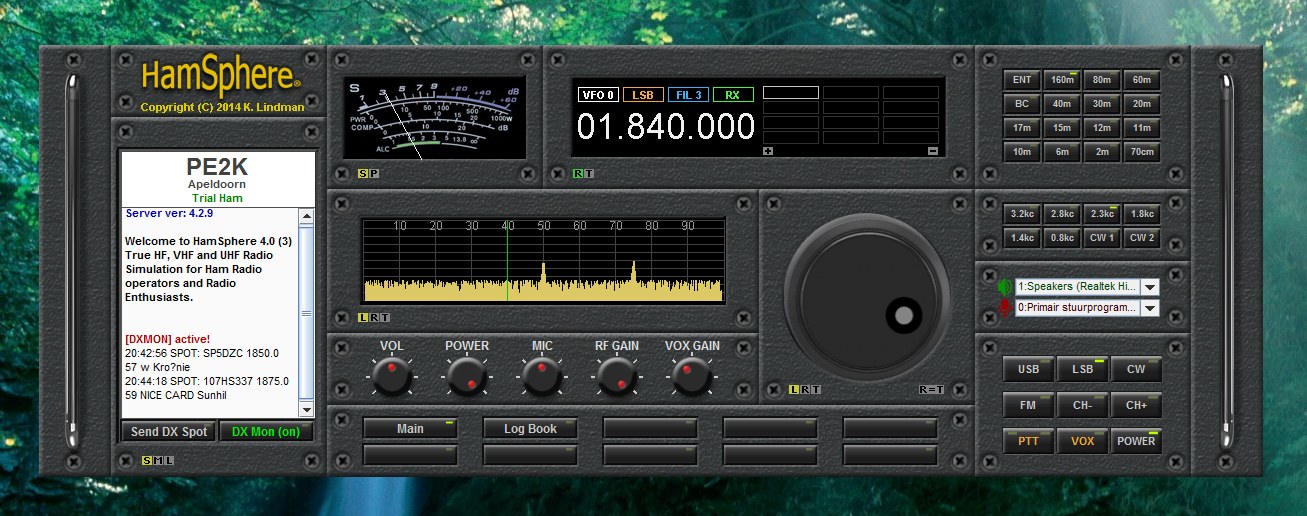
Task: Click the S size indicator under chat panel
Action: (146, 460)
